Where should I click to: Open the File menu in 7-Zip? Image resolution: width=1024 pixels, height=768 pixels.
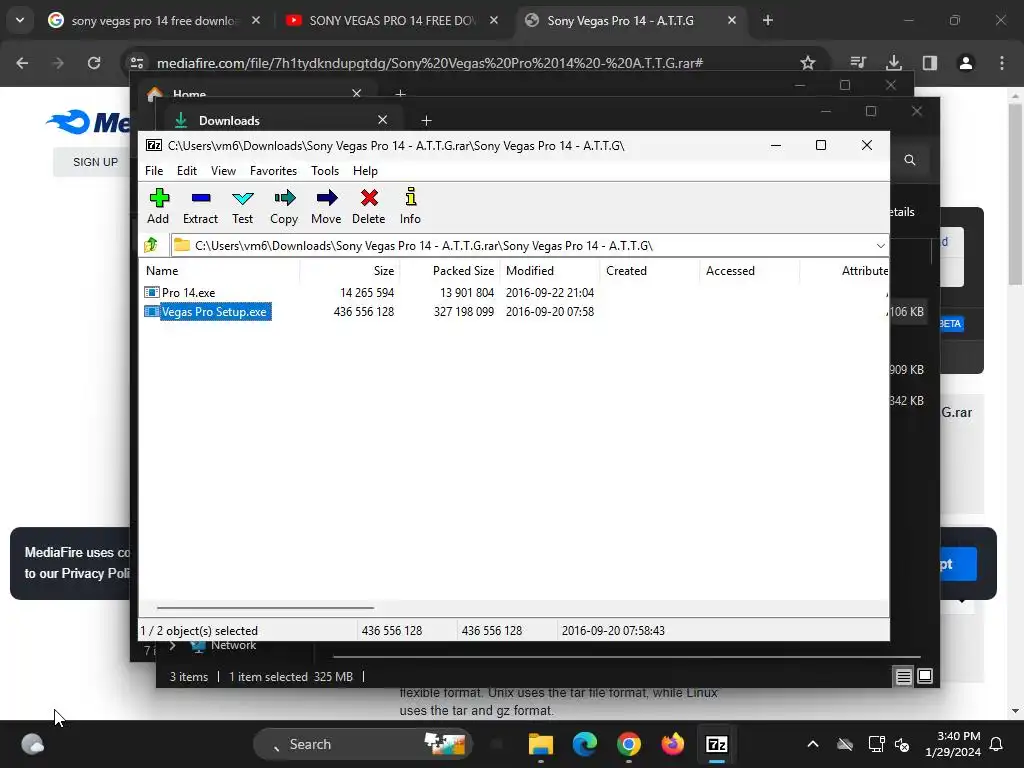click(154, 170)
